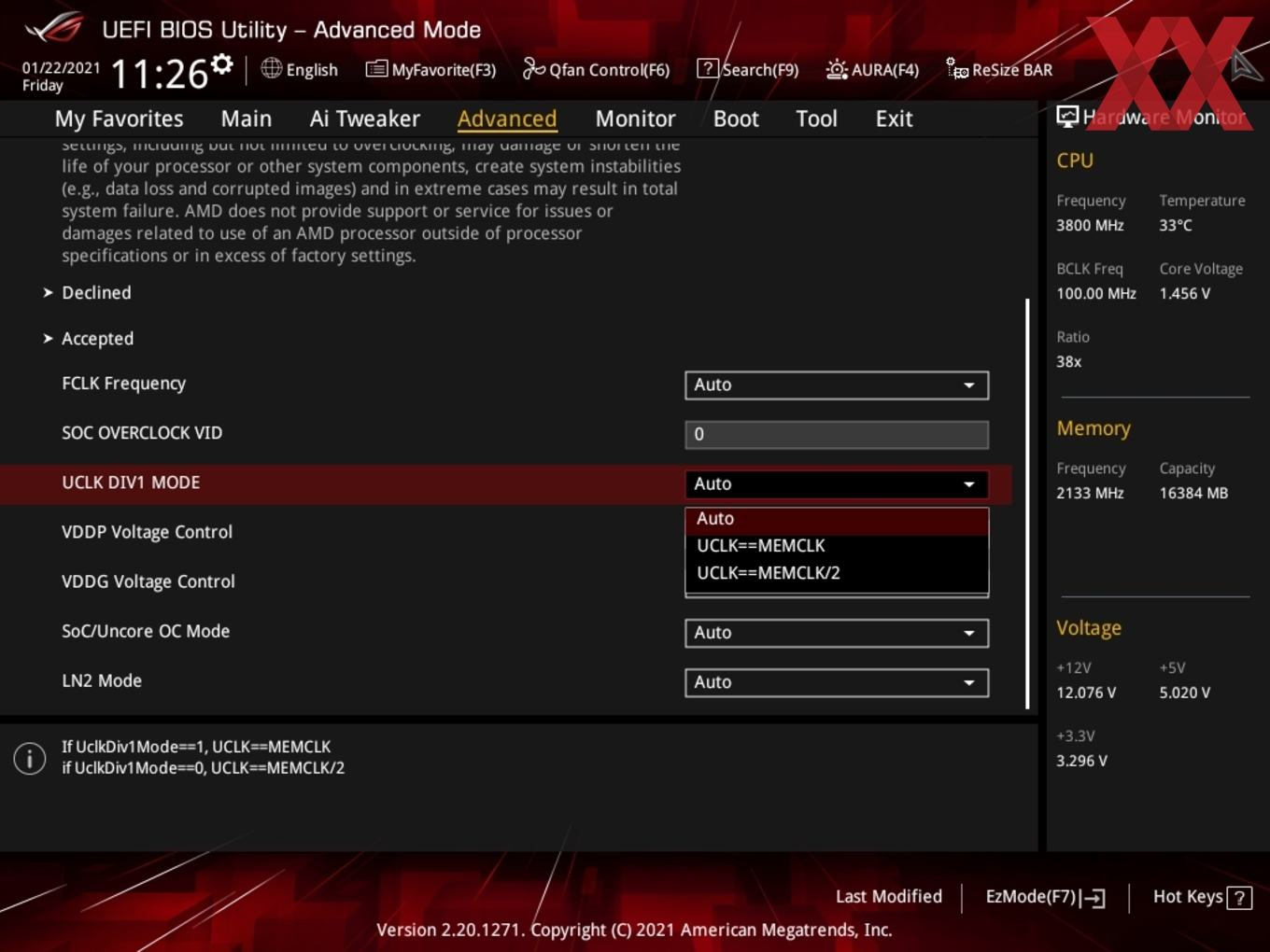Click the ReSize BAR icon
This screenshot has width=1270, height=952.
[957, 69]
